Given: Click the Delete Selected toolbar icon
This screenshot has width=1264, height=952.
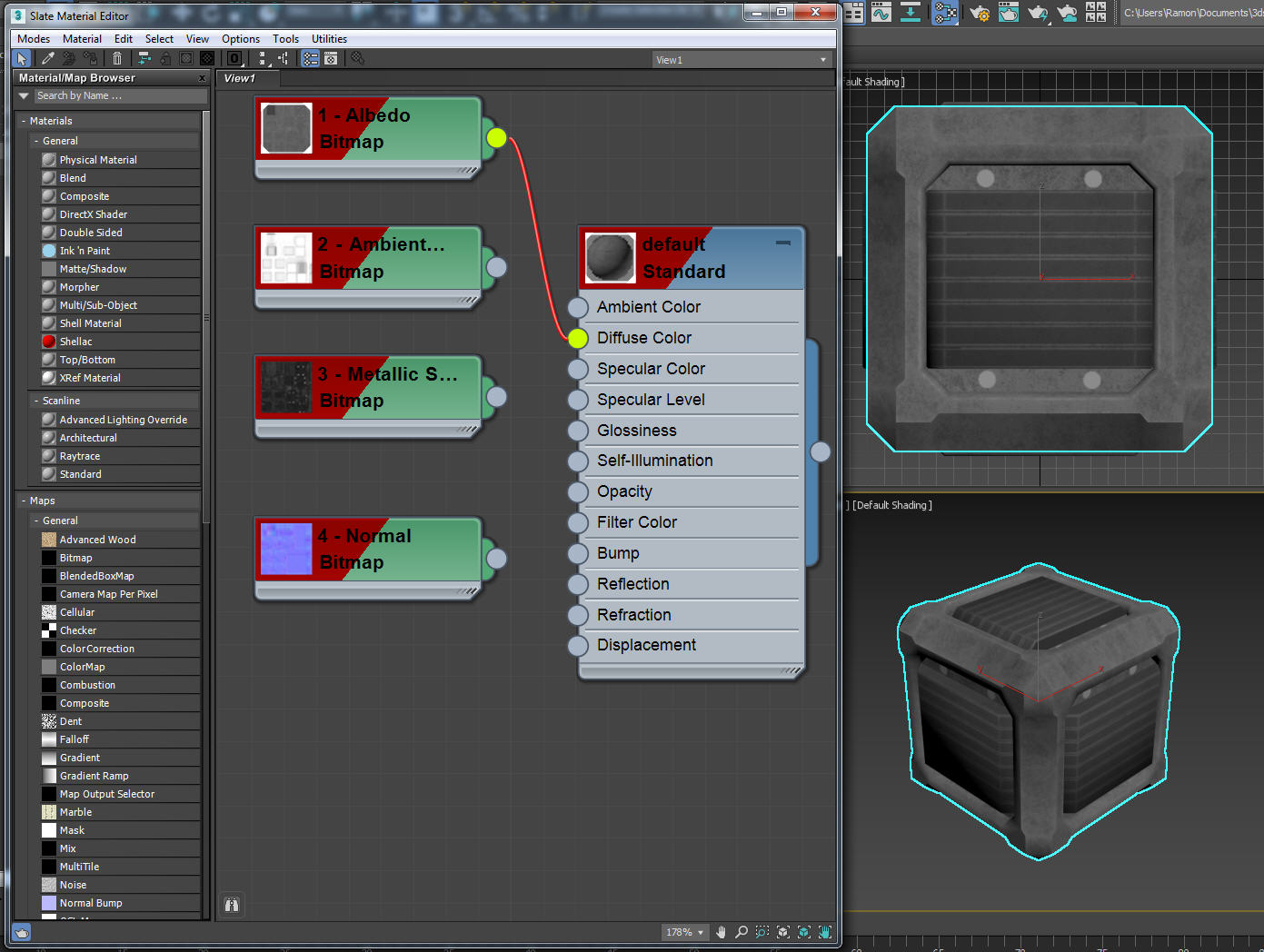Looking at the screenshot, I should 117,58.
